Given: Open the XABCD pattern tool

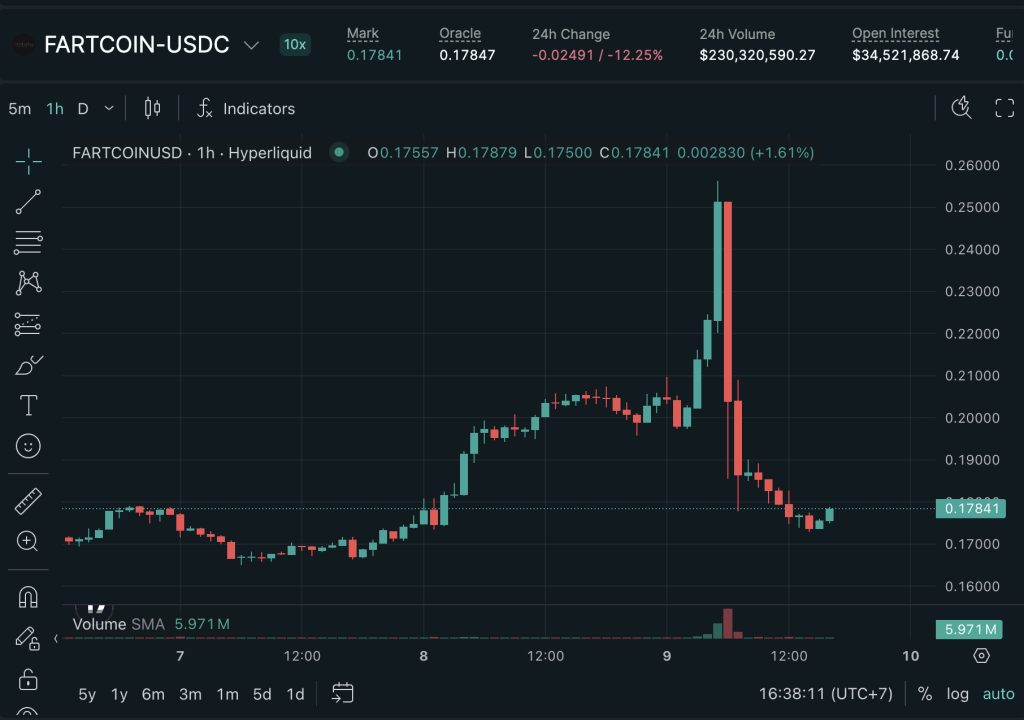Looking at the screenshot, I should tap(27, 283).
